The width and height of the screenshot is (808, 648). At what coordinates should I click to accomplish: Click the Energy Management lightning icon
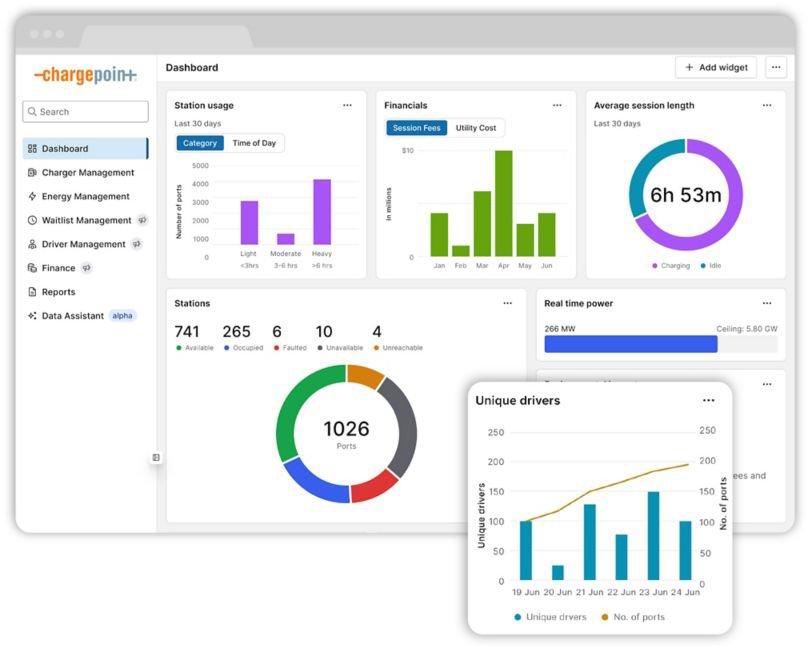click(x=32, y=196)
